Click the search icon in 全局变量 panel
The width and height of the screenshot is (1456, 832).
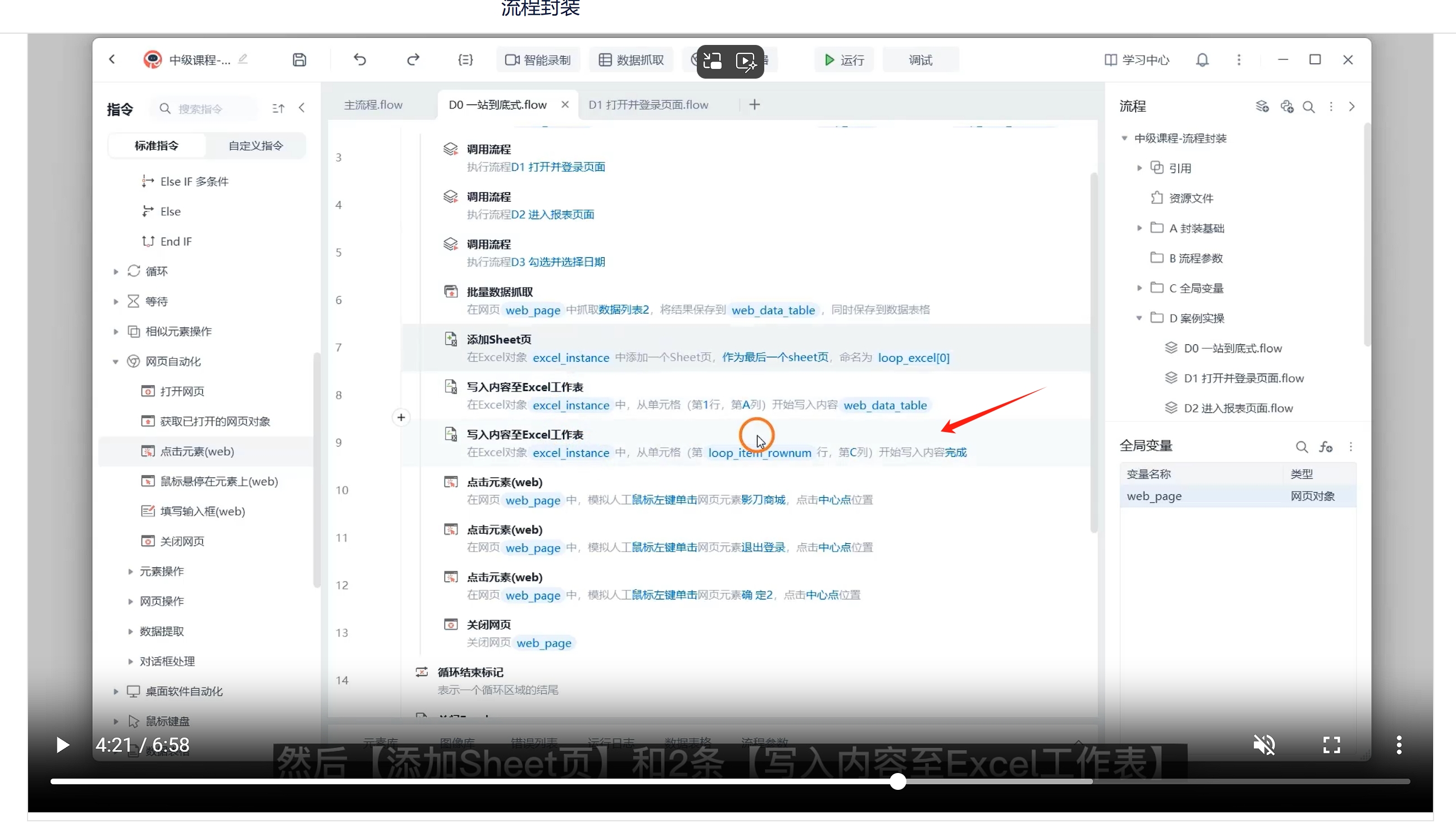[1301, 447]
